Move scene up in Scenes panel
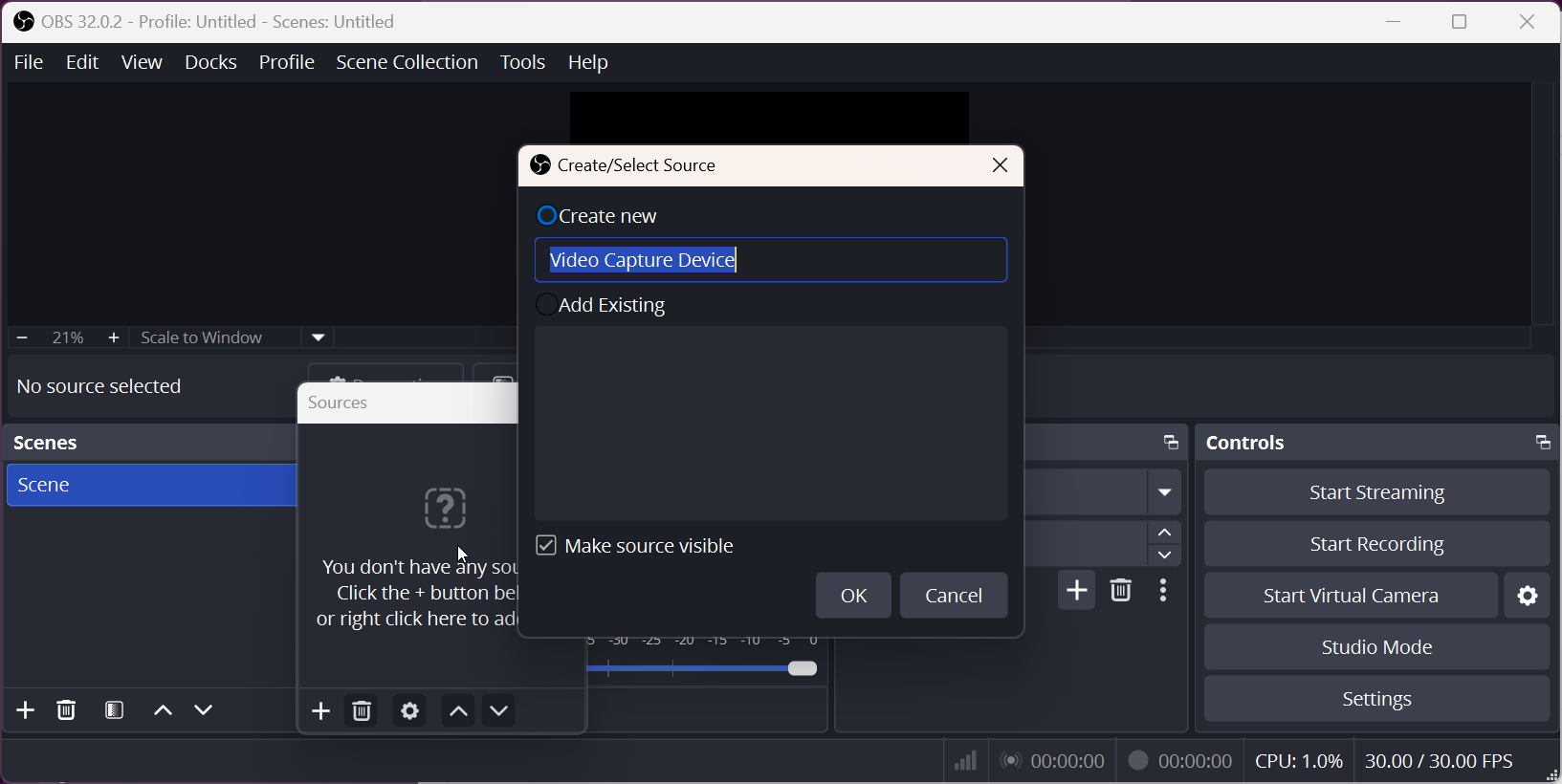The image size is (1562, 784). click(163, 710)
